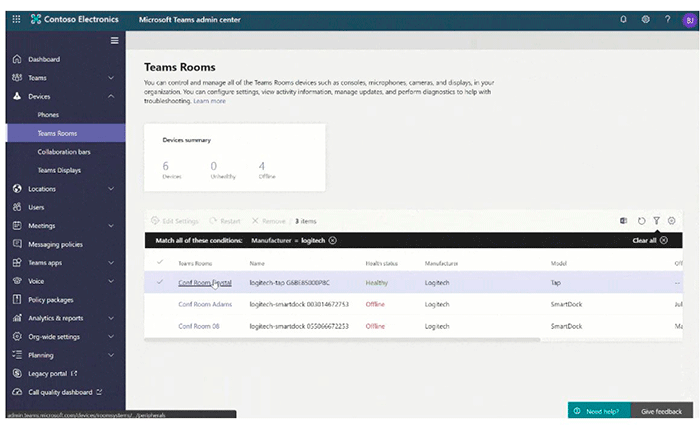The width and height of the screenshot is (700, 426).
Task: Click the table's horizontal scrollbar
Action: (342, 340)
